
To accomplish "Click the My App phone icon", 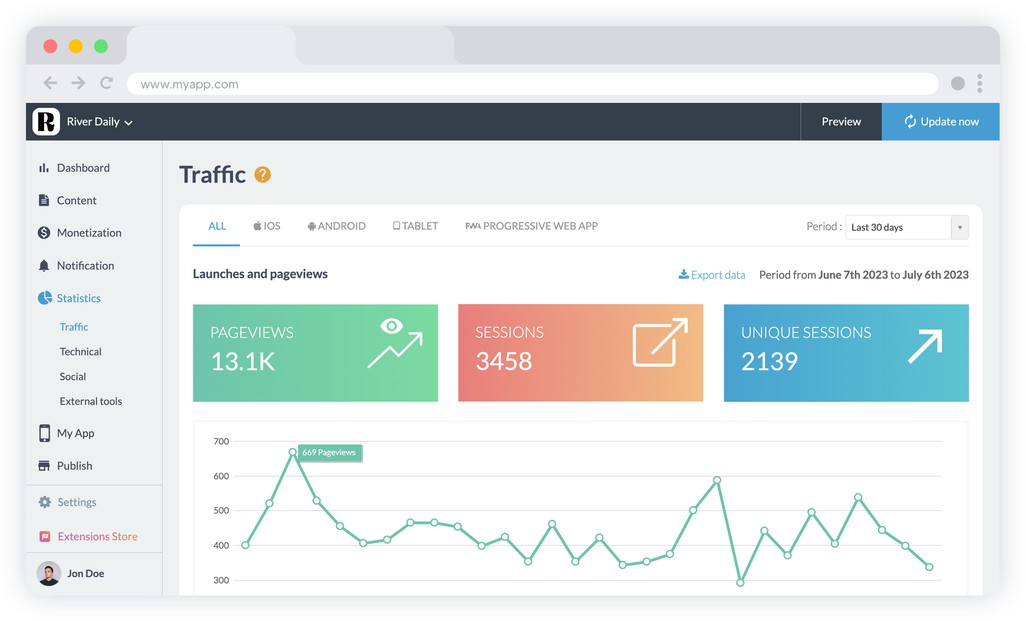I will (x=44, y=433).
